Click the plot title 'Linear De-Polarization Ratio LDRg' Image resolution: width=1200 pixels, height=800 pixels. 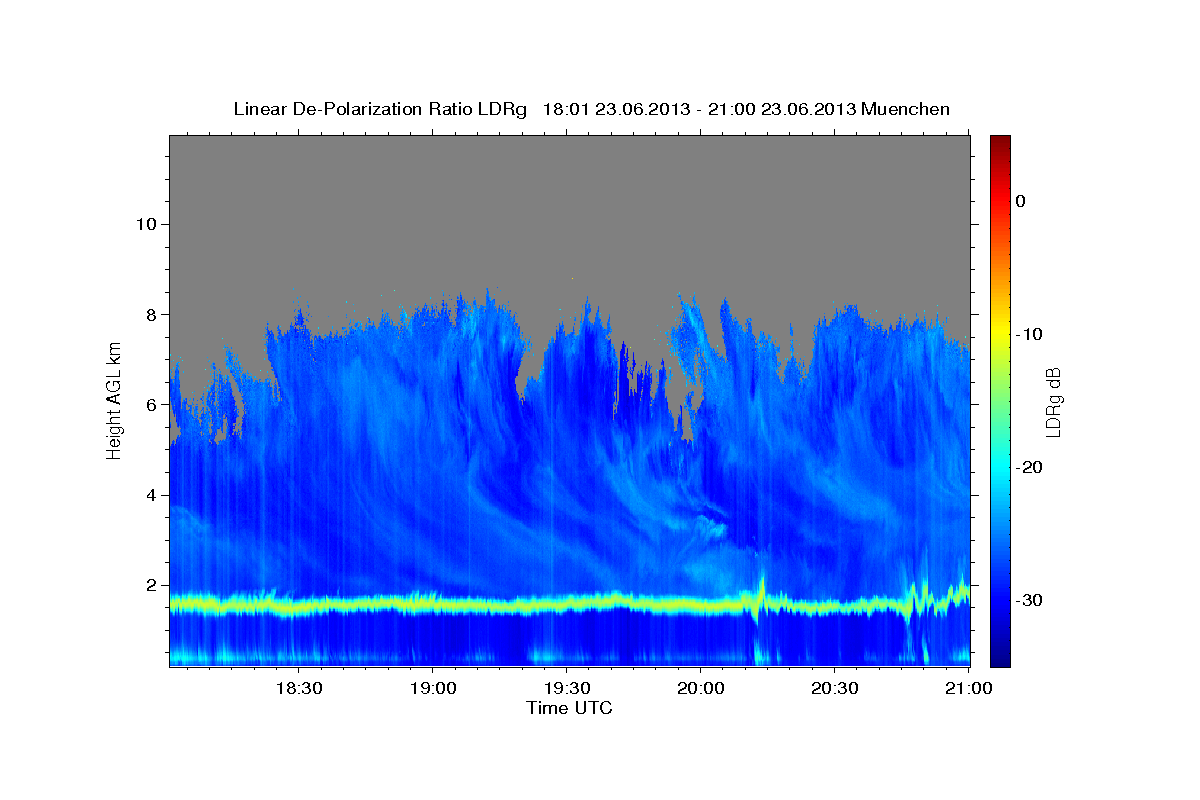pyautogui.click(x=379, y=109)
